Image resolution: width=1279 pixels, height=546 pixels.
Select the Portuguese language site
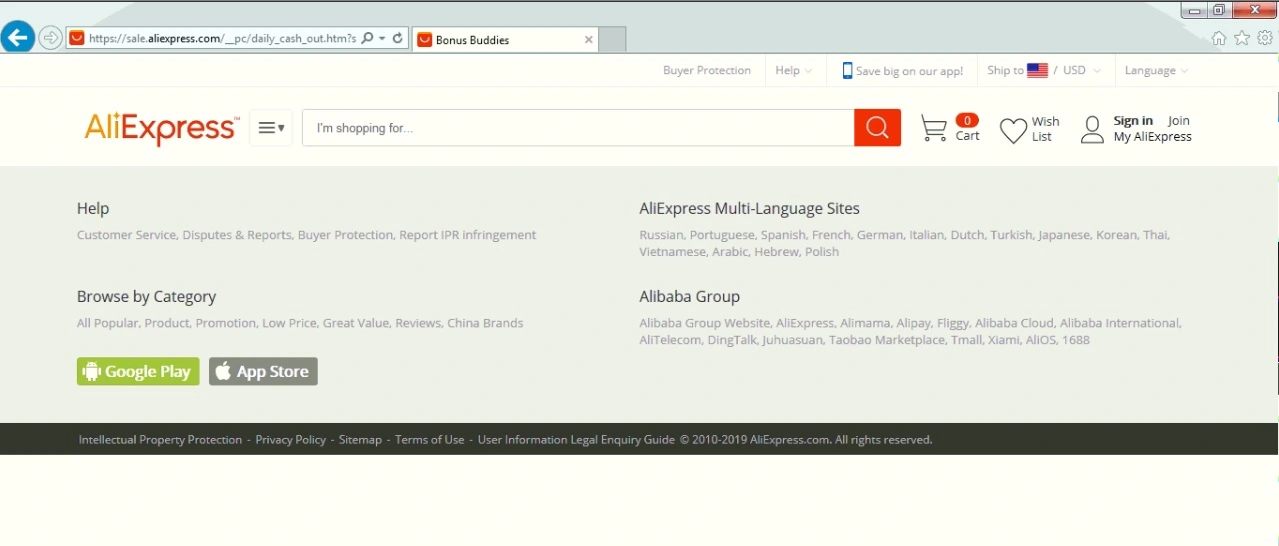[x=722, y=235]
